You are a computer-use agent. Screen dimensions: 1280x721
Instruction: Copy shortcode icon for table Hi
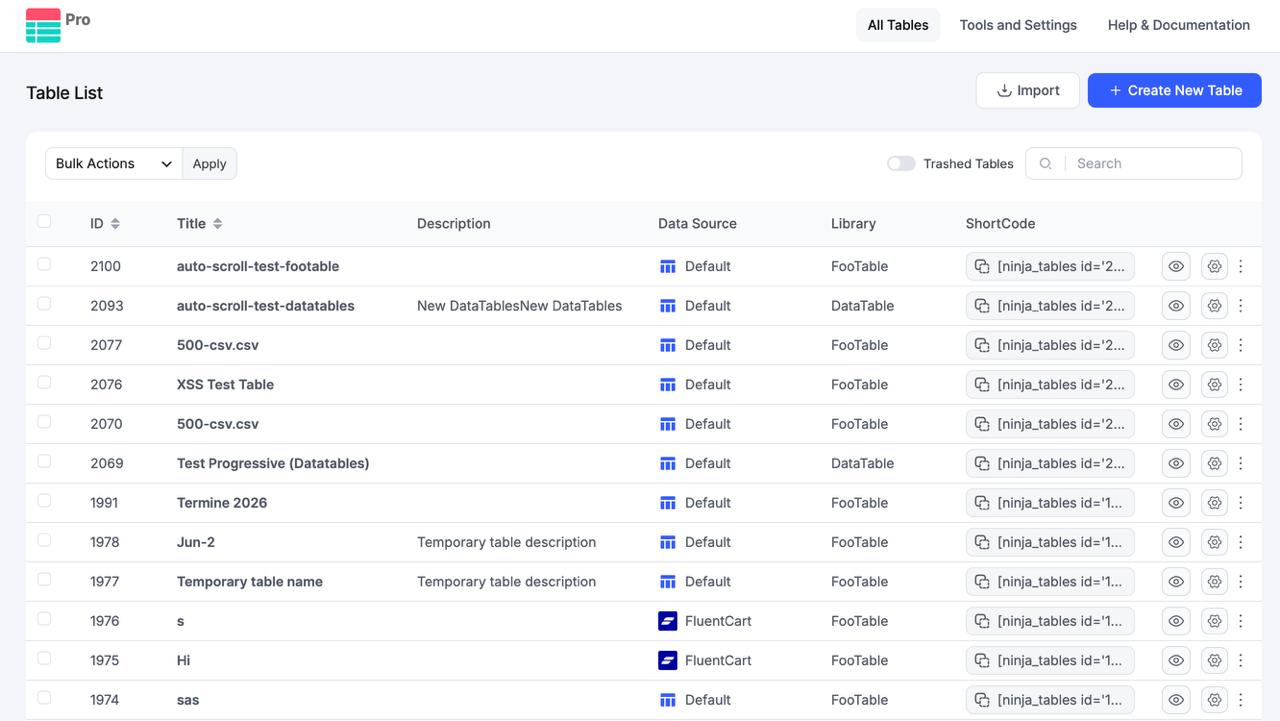pyautogui.click(x=982, y=660)
